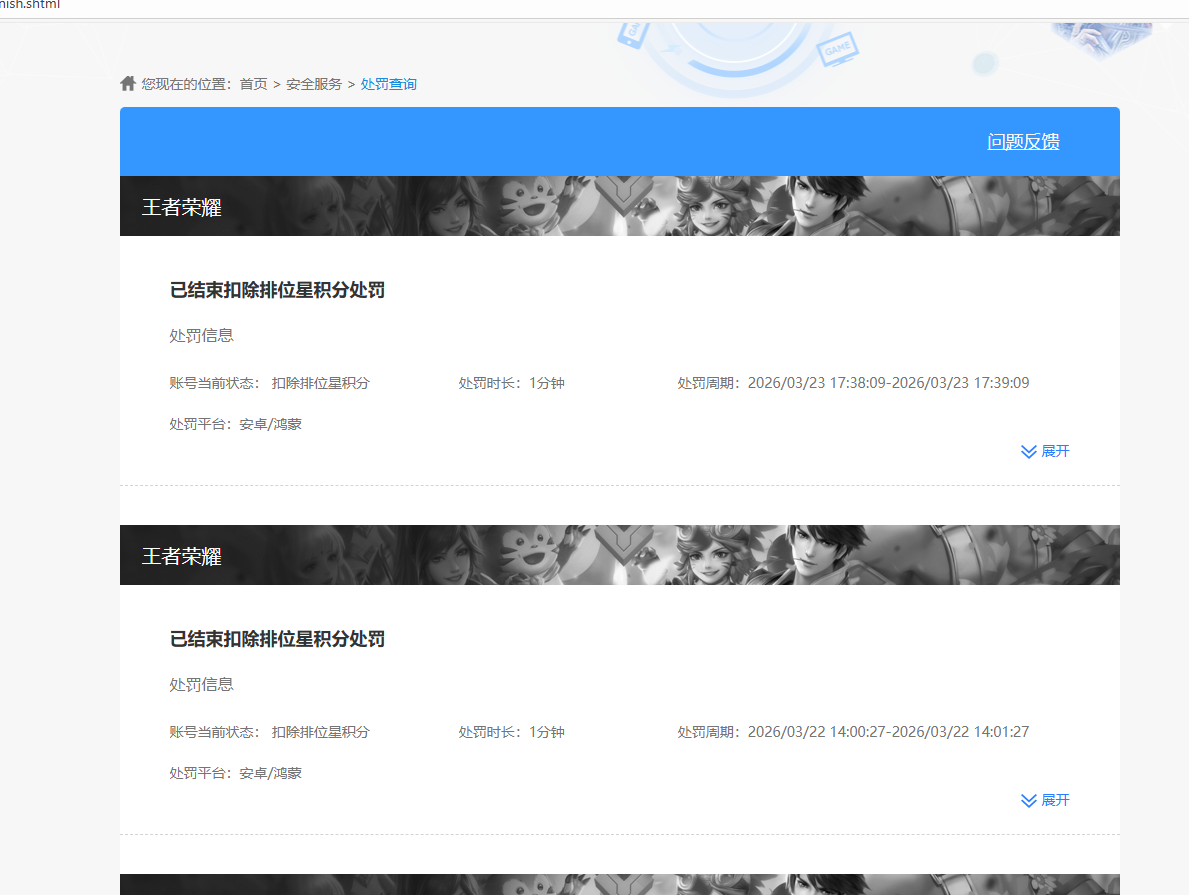Select the heading 已结束扣除排位星积分处罚 of the 03/23 record
The height and width of the screenshot is (895, 1189).
click(277, 290)
